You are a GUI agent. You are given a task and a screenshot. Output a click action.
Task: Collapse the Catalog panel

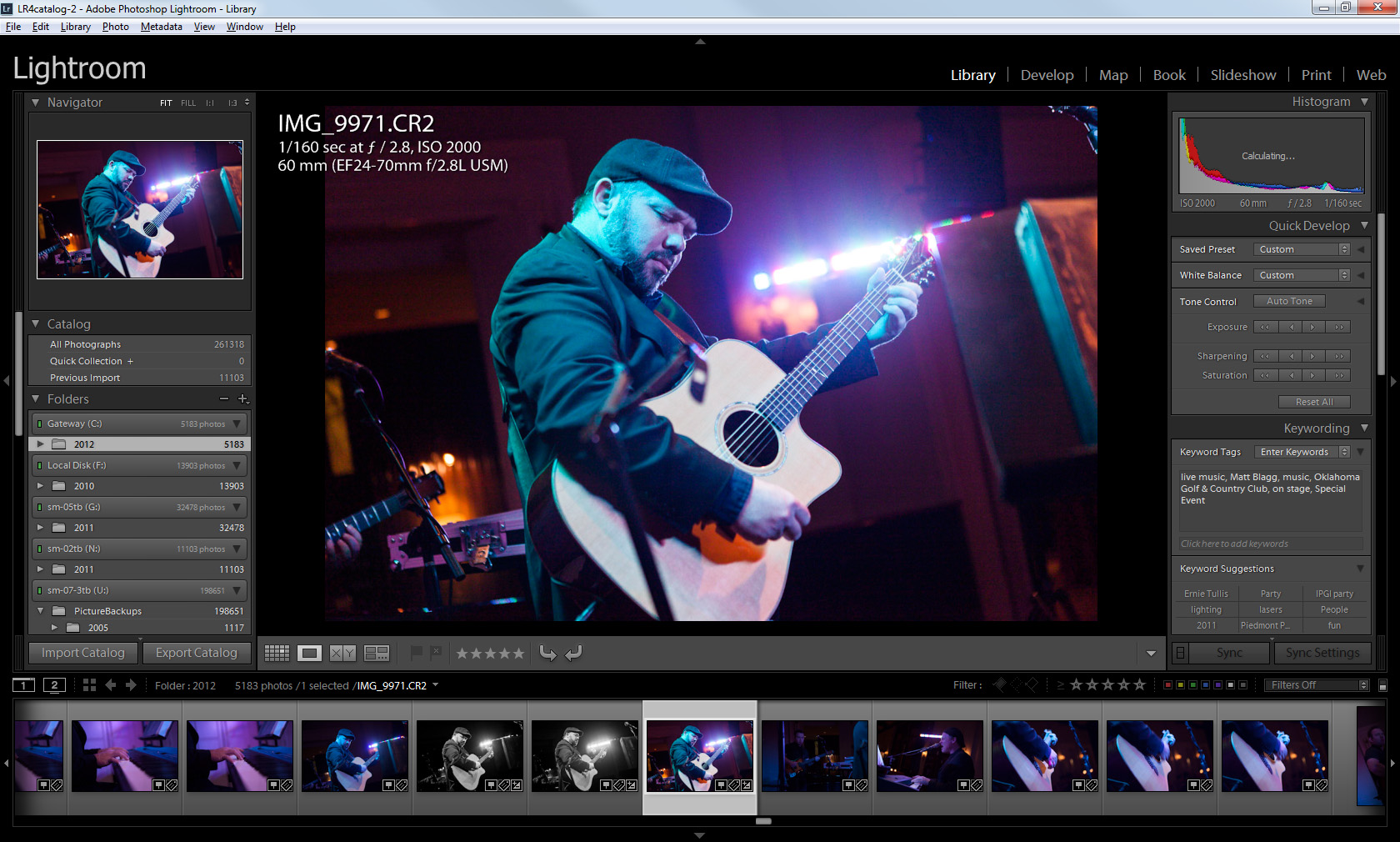pyautogui.click(x=36, y=324)
